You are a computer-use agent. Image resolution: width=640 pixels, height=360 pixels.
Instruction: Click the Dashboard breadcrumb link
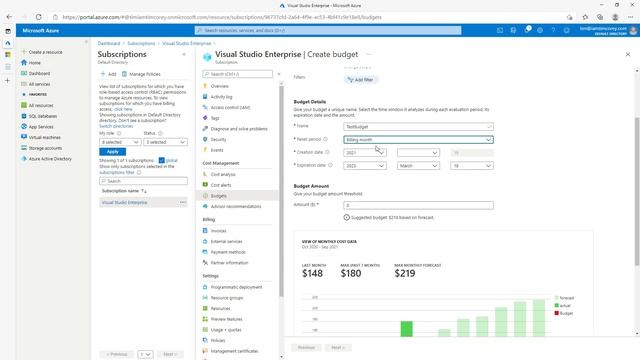[109, 43]
